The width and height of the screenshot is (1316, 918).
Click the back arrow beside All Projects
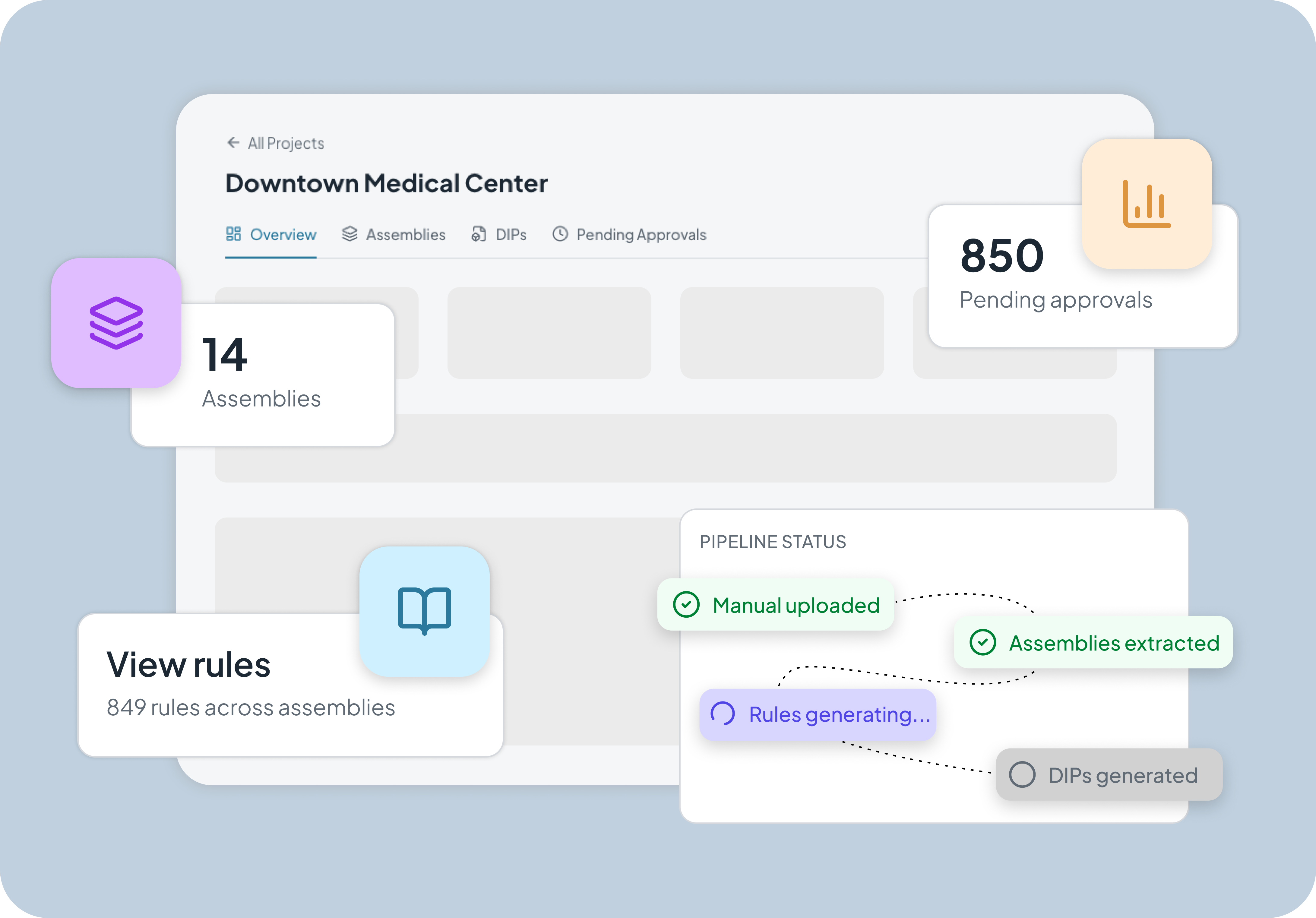pos(233,142)
